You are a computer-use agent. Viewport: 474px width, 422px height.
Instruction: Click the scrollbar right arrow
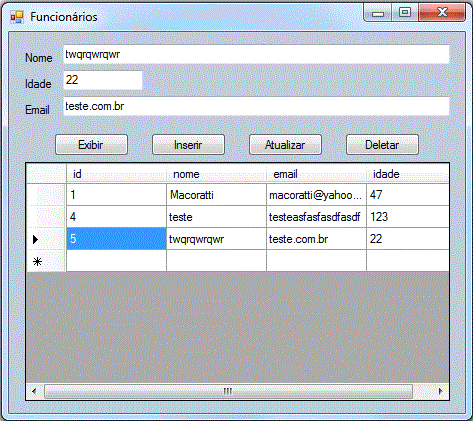tap(440, 391)
